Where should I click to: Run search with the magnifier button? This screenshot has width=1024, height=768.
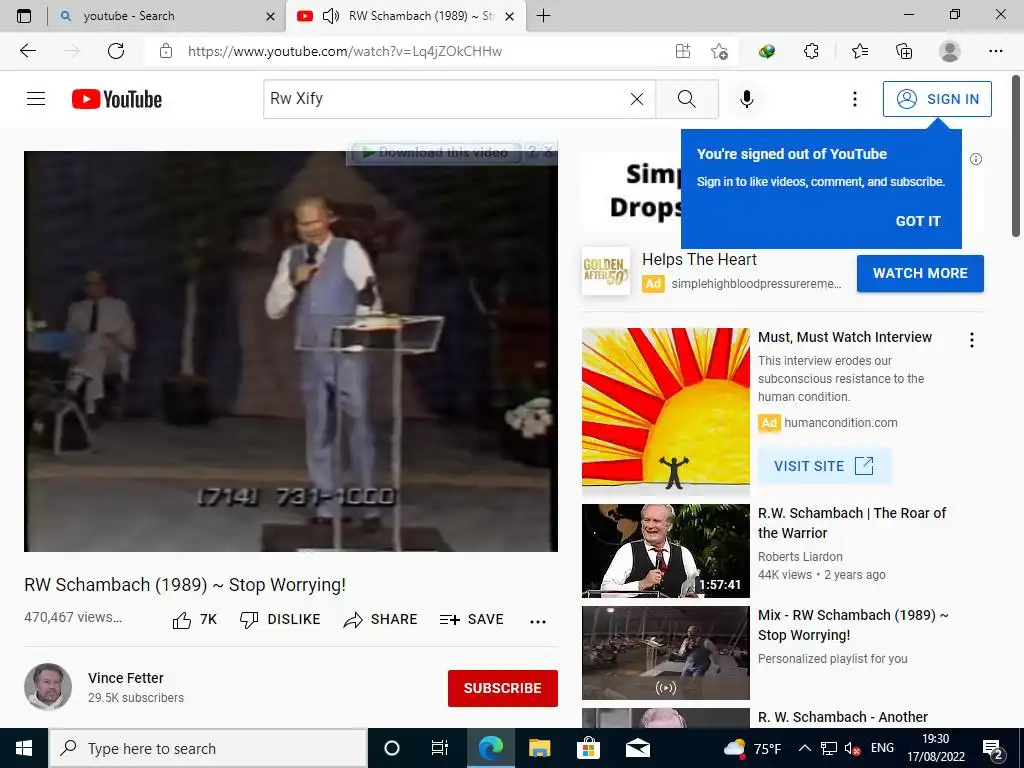[686, 99]
